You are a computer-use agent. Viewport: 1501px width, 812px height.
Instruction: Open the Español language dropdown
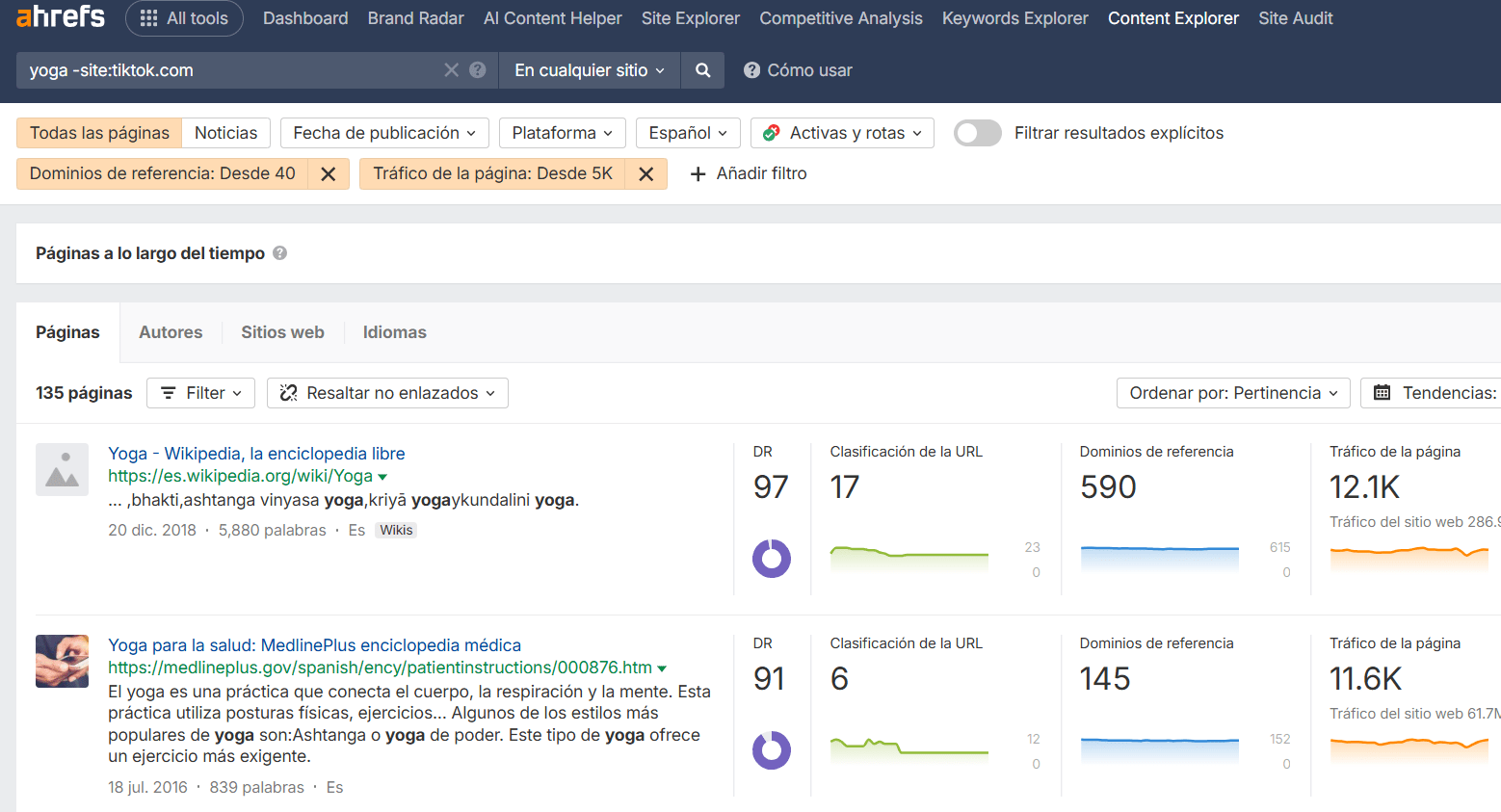pos(688,133)
